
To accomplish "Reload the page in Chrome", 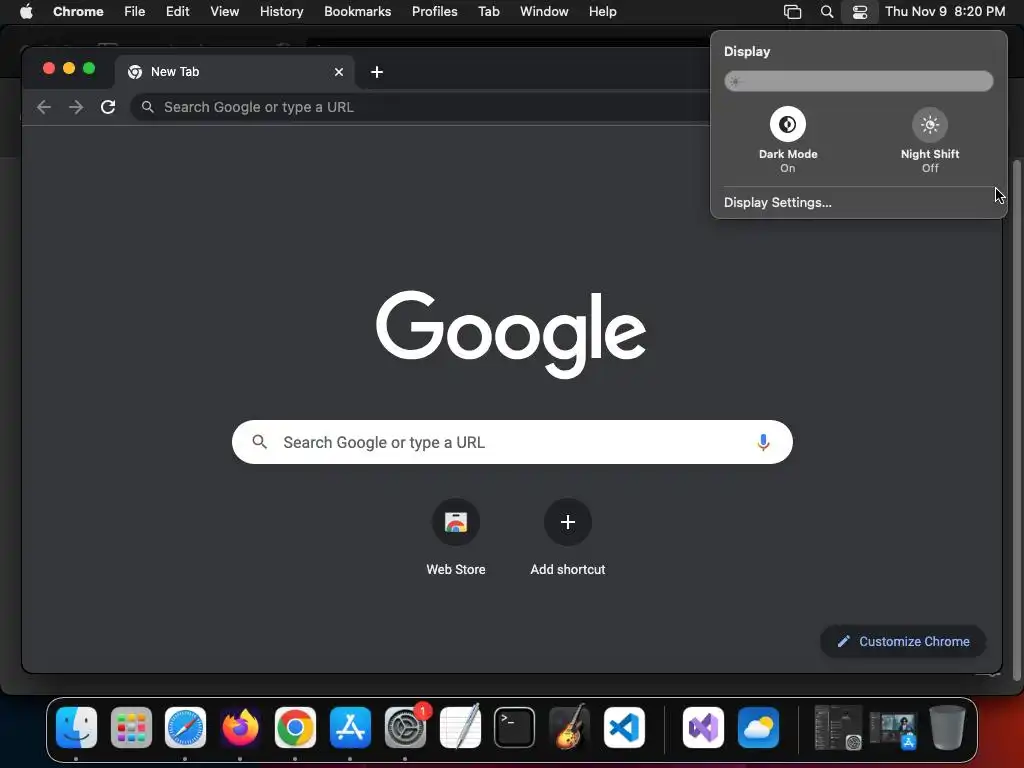I will click(x=108, y=107).
